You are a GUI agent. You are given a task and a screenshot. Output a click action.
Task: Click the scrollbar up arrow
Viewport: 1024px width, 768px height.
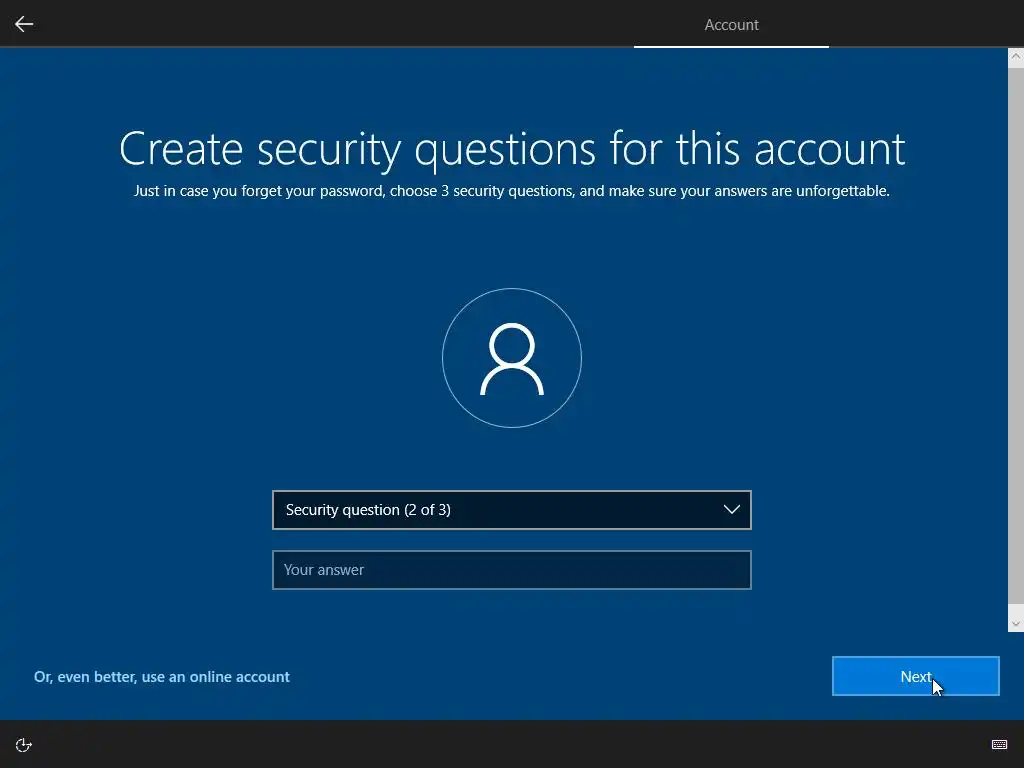pos(1016,56)
